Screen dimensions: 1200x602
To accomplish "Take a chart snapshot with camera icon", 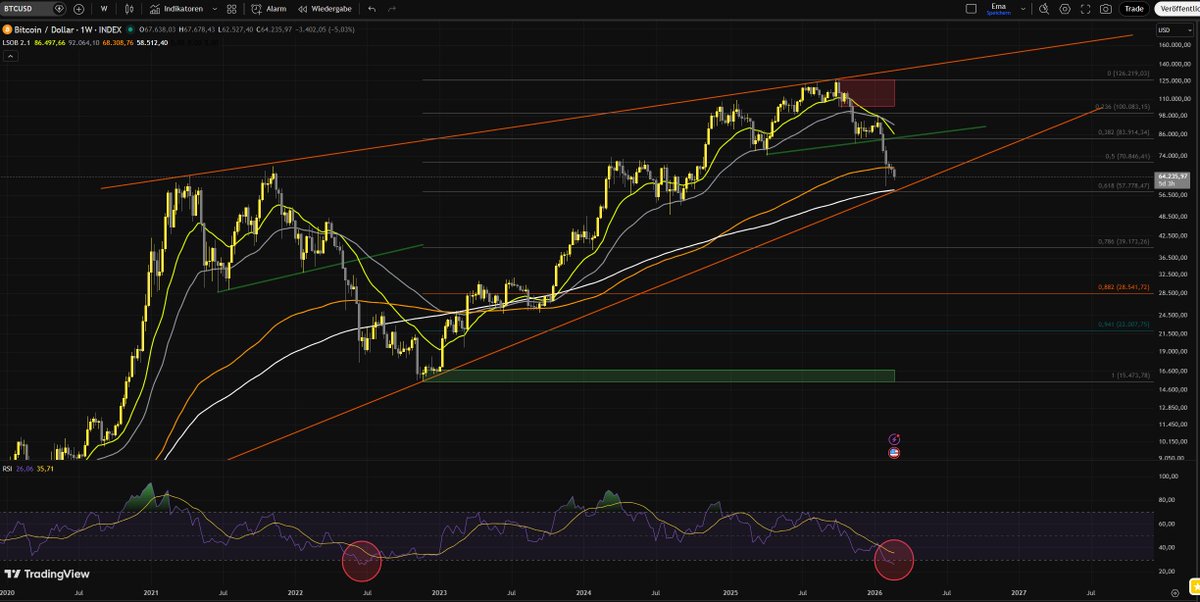I will click(1105, 8).
